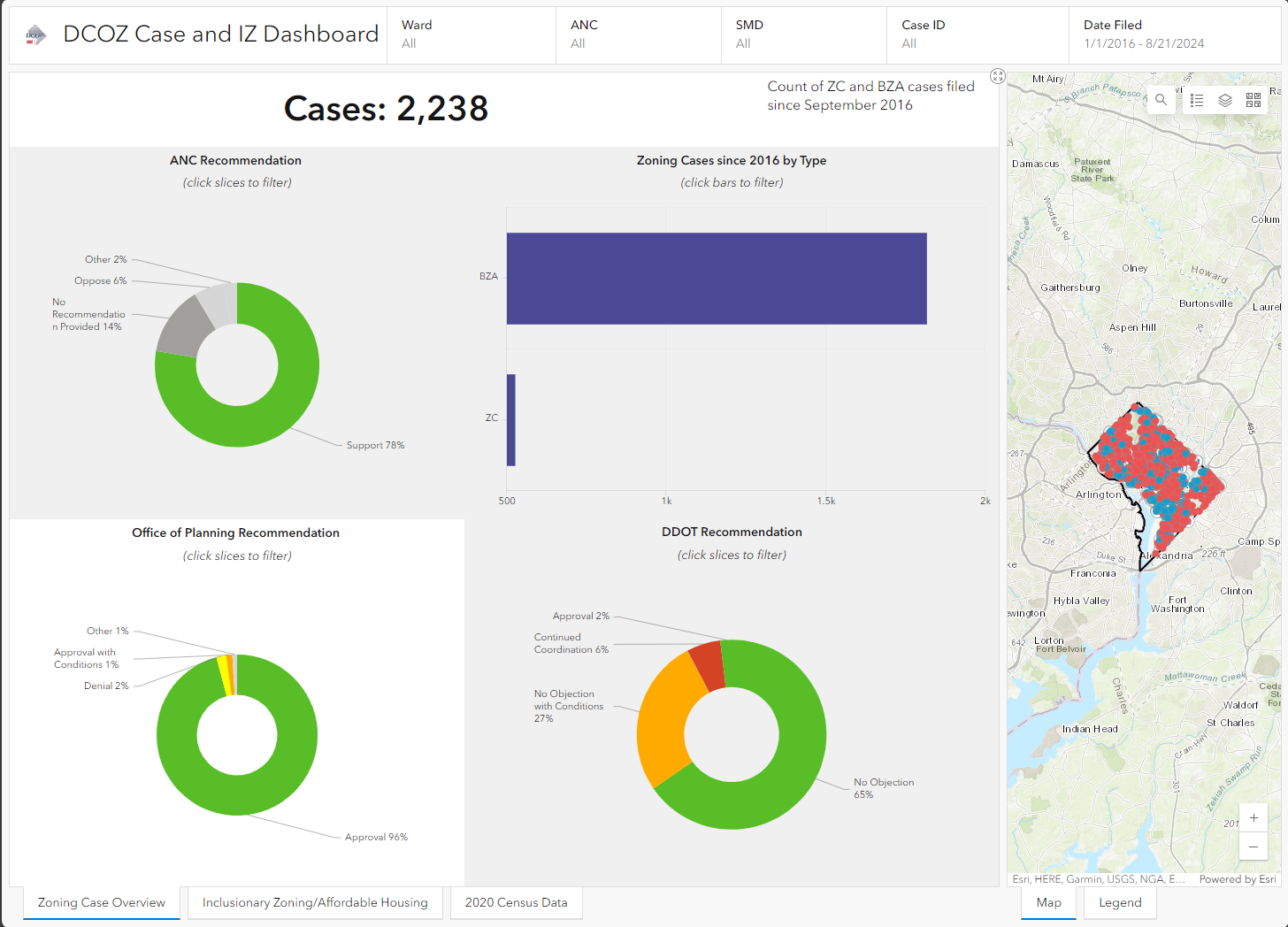The width and height of the screenshot is (1288, 927).
Task: Open the Ward filter dropdown
Action: coord(471,34)
